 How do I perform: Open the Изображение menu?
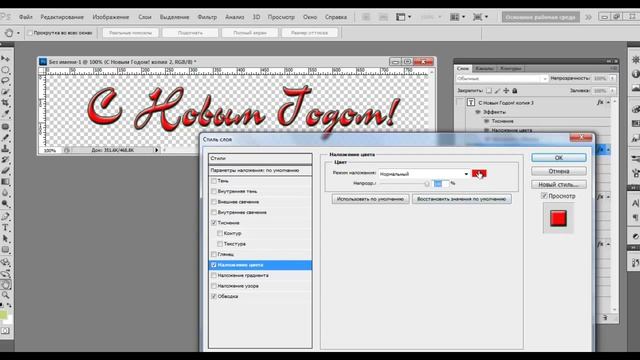111,17
